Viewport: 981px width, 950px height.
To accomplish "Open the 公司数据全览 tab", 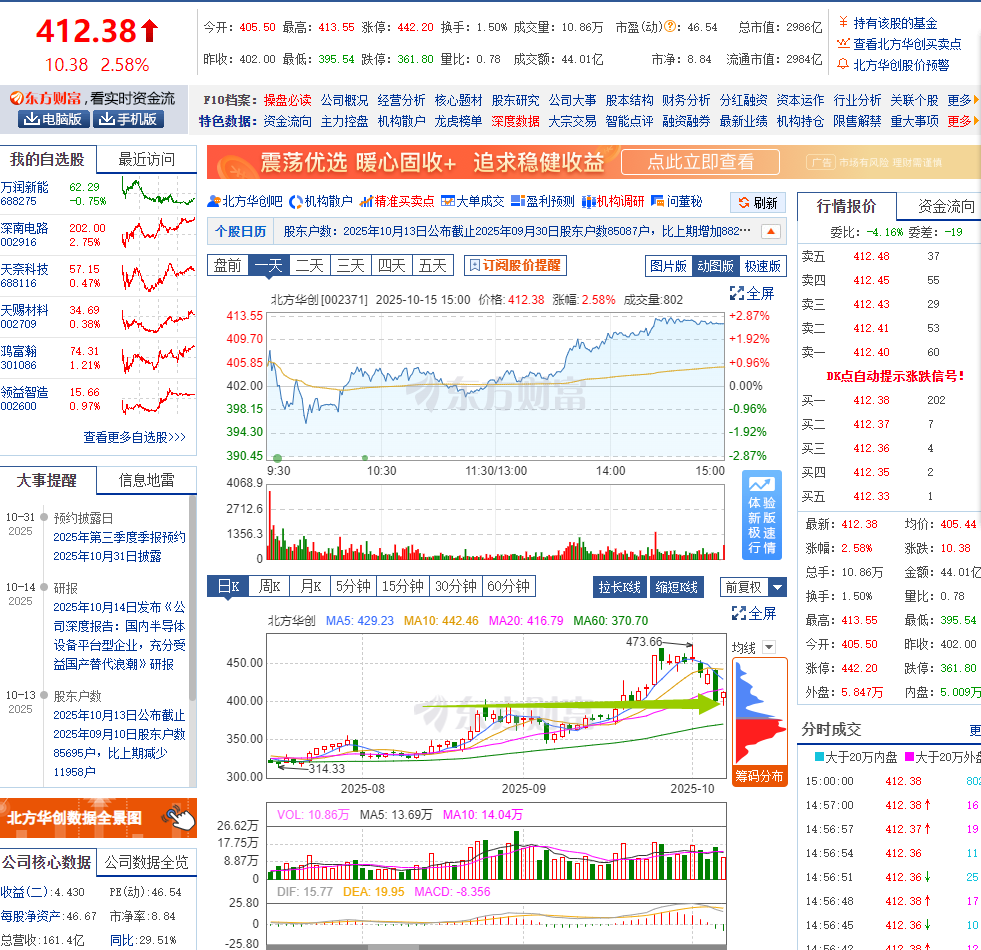I will pos(146,862).
